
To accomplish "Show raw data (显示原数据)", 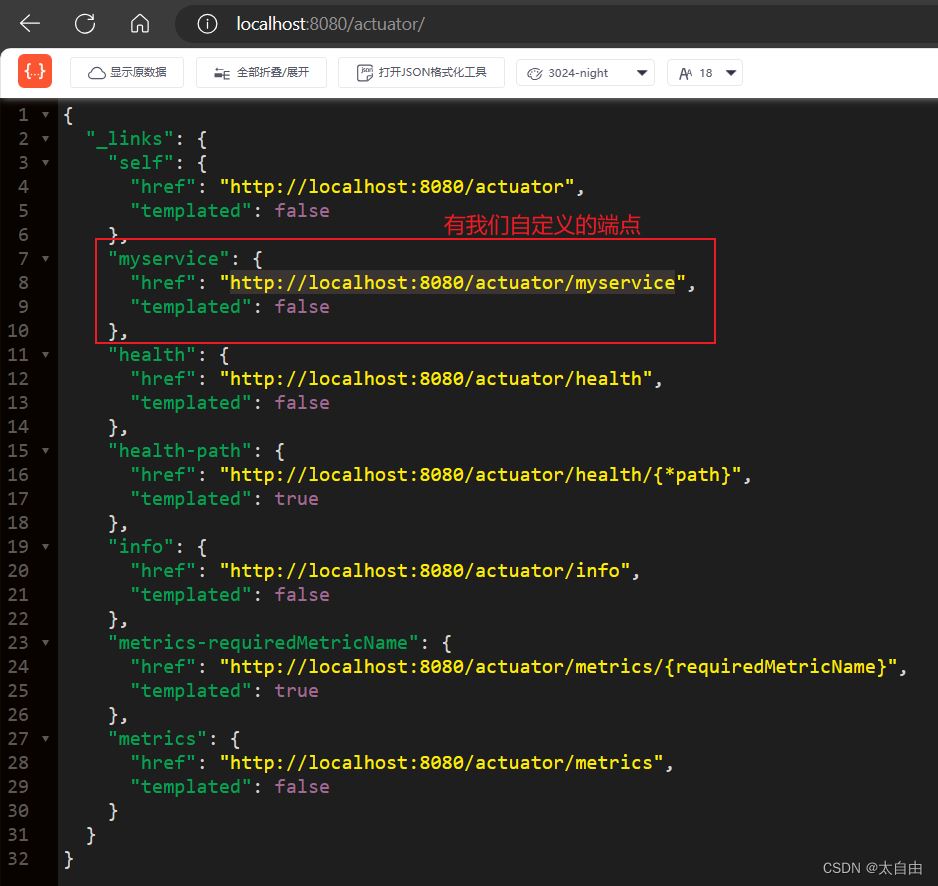I will tap(127, 73).
